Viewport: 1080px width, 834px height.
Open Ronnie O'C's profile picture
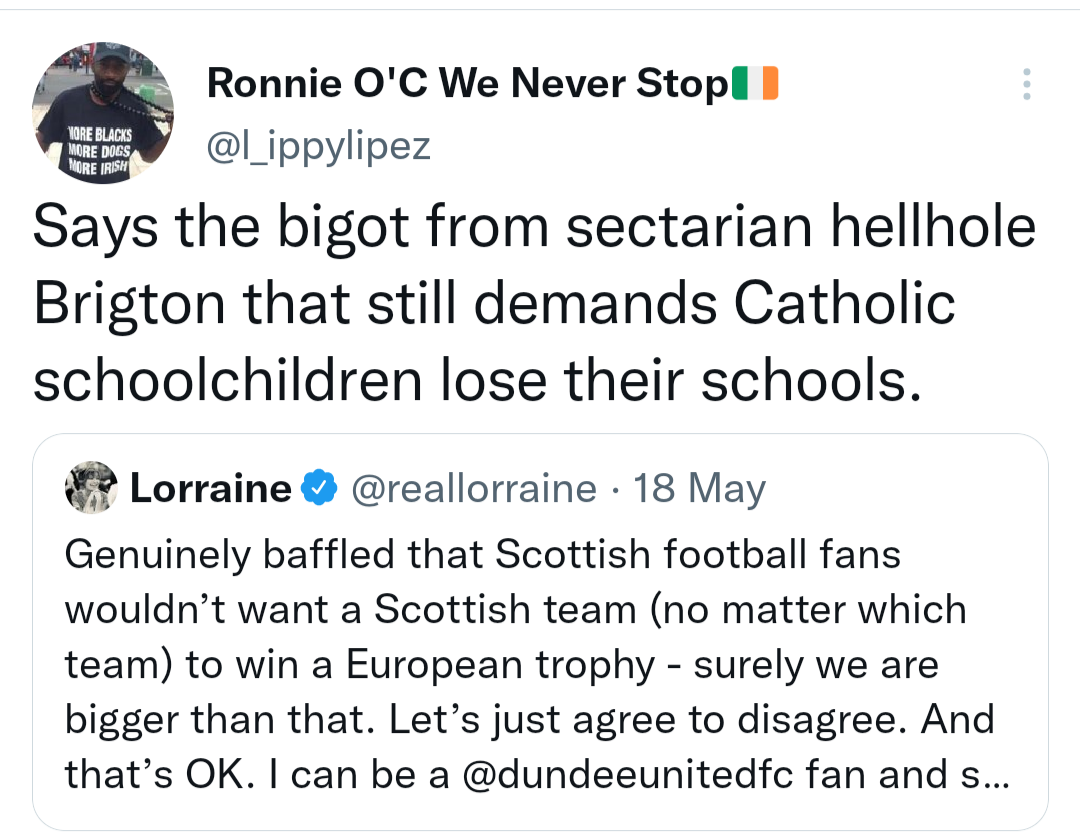coord(103,112)
